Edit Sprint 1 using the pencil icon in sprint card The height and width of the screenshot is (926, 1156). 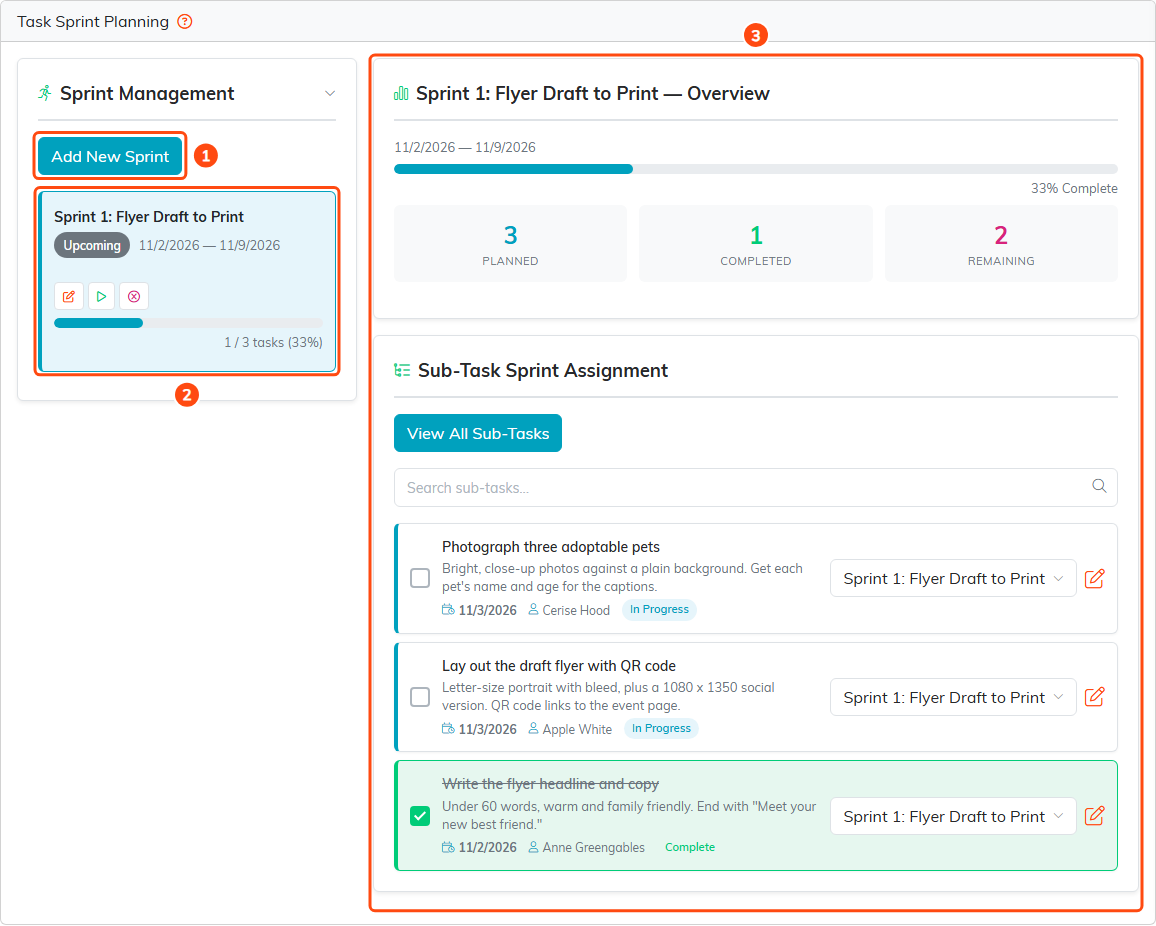[69, 296]
